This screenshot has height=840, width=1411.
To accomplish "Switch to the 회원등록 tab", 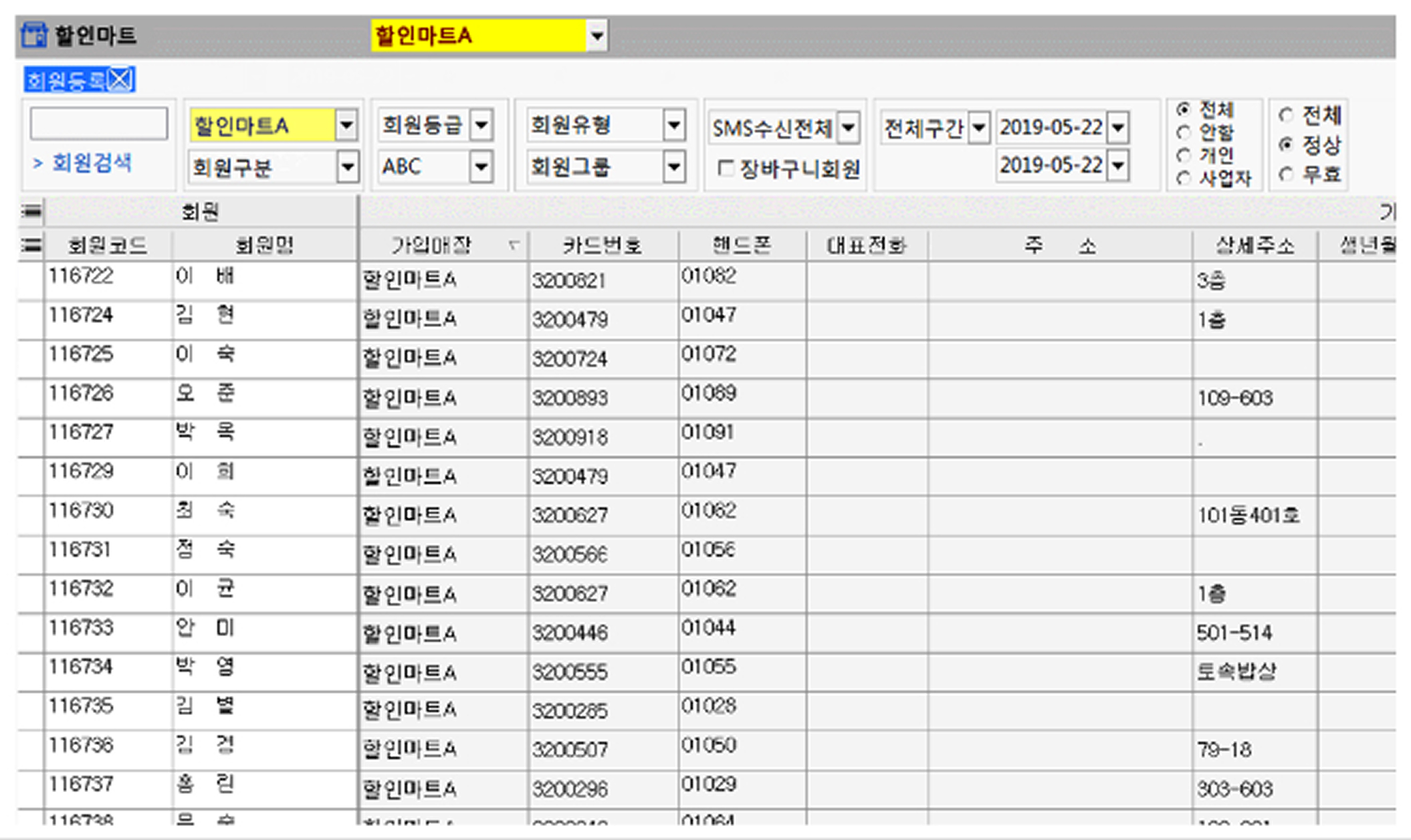I will tap(66, 80).
